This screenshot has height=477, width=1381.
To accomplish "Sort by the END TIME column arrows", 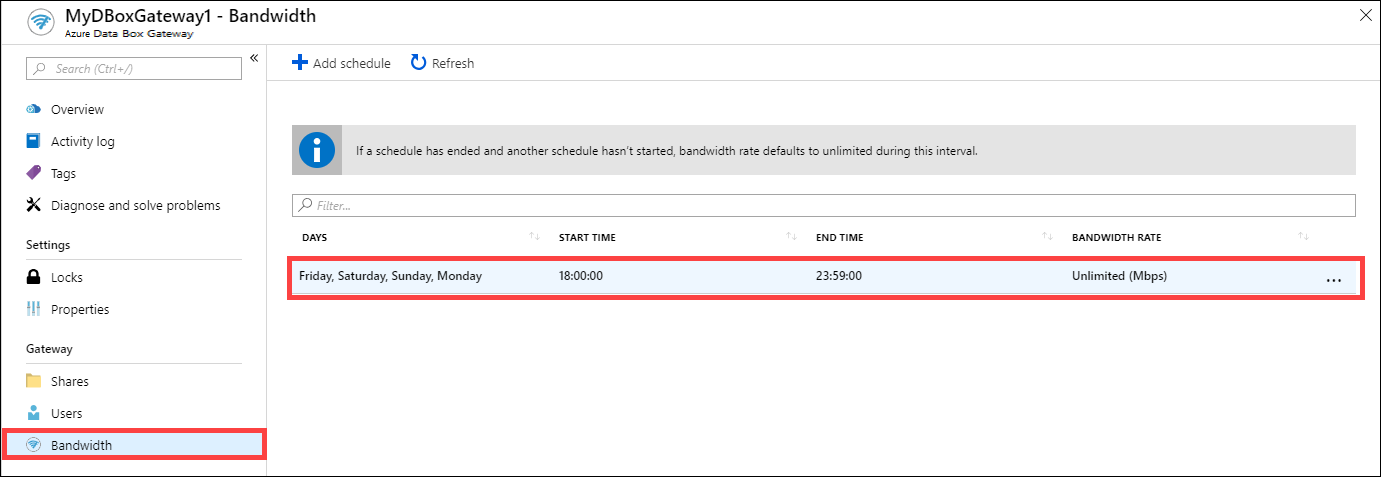I will click(x=1048, y=237).
